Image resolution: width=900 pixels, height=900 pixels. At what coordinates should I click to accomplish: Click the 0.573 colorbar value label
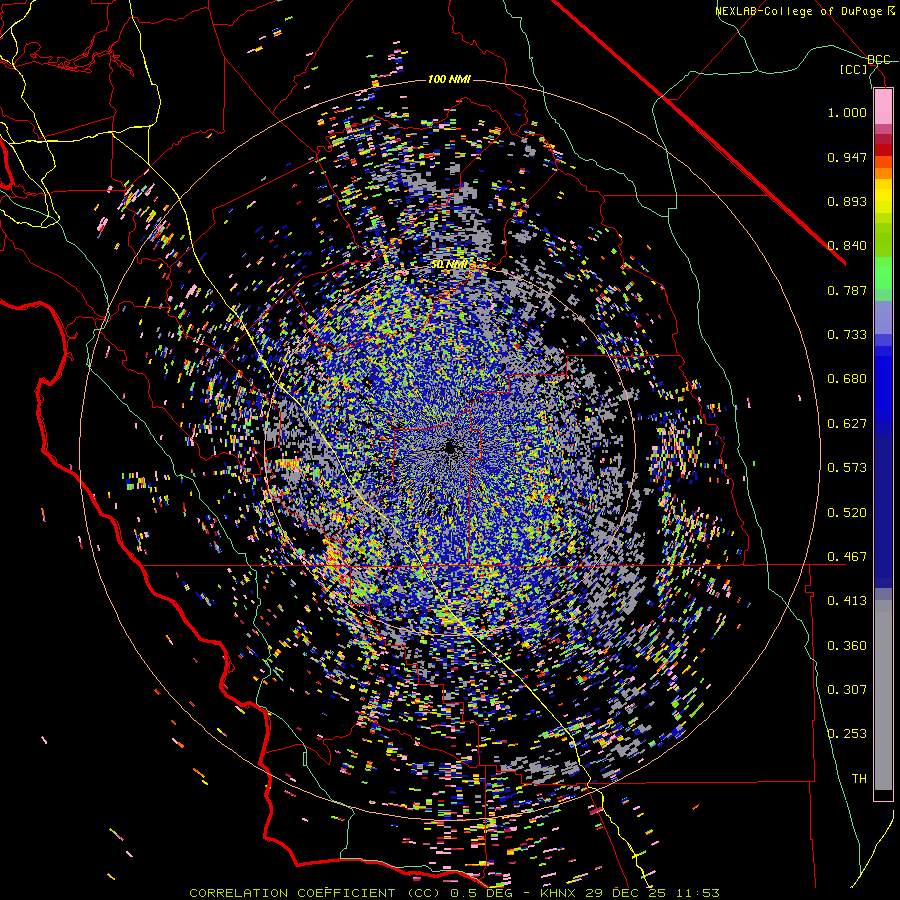click(847, 468)
